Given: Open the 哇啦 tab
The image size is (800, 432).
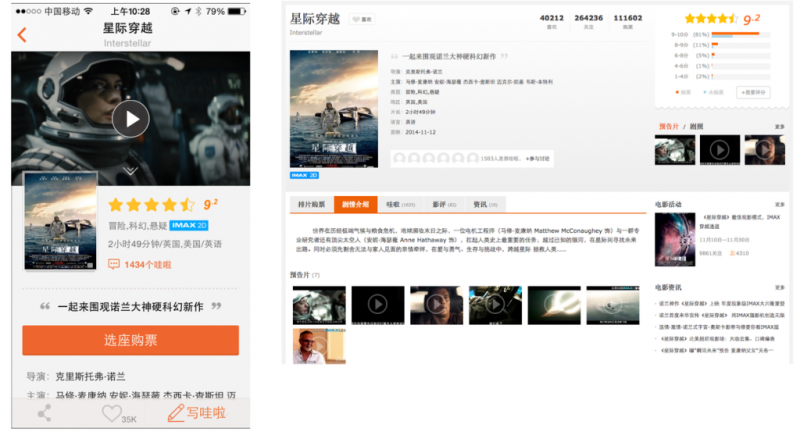Looking at the screenshot, I should tap(400, 205).
